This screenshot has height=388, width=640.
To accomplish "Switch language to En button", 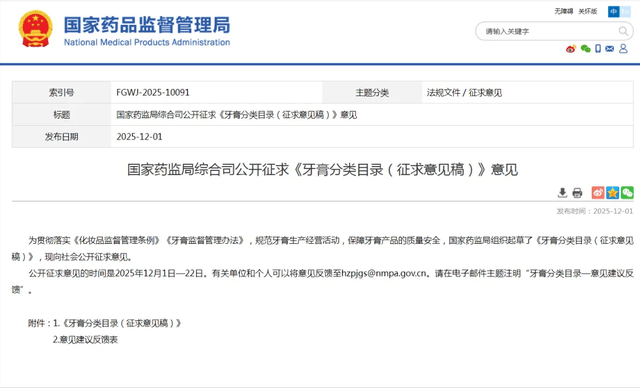I will pyautogui.click(x=625, y=11).
